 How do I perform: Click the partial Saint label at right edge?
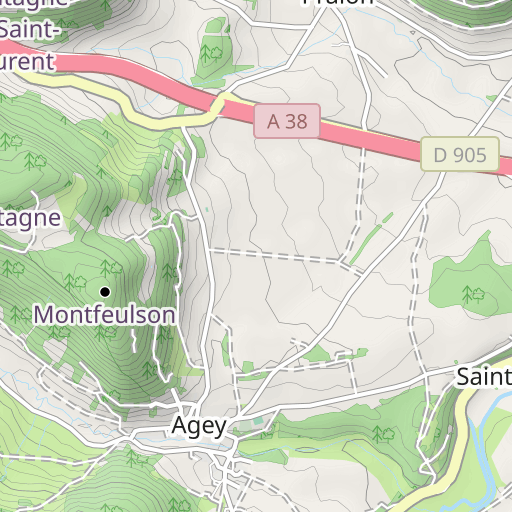pos(484,377)
